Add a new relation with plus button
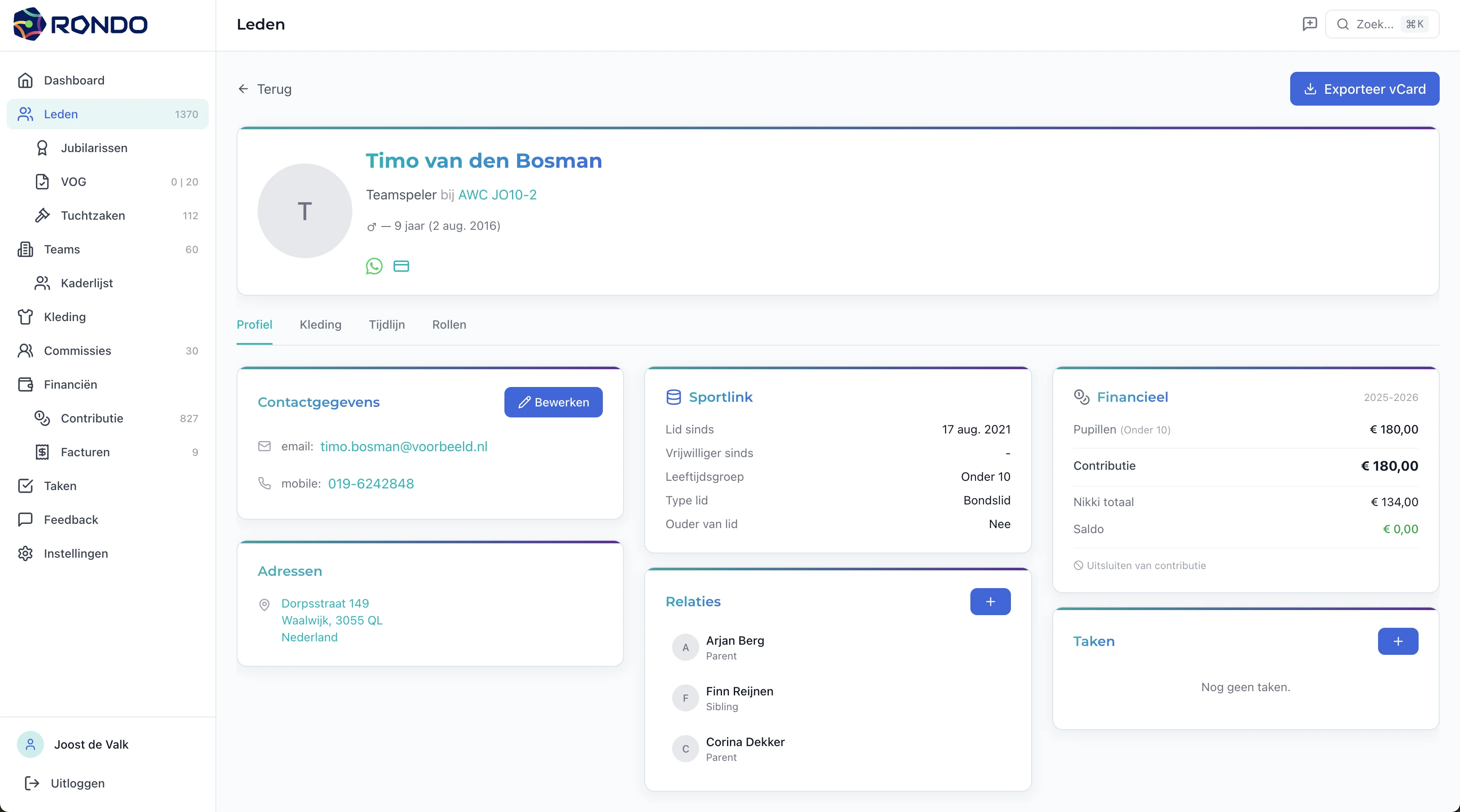 (989, 601)
